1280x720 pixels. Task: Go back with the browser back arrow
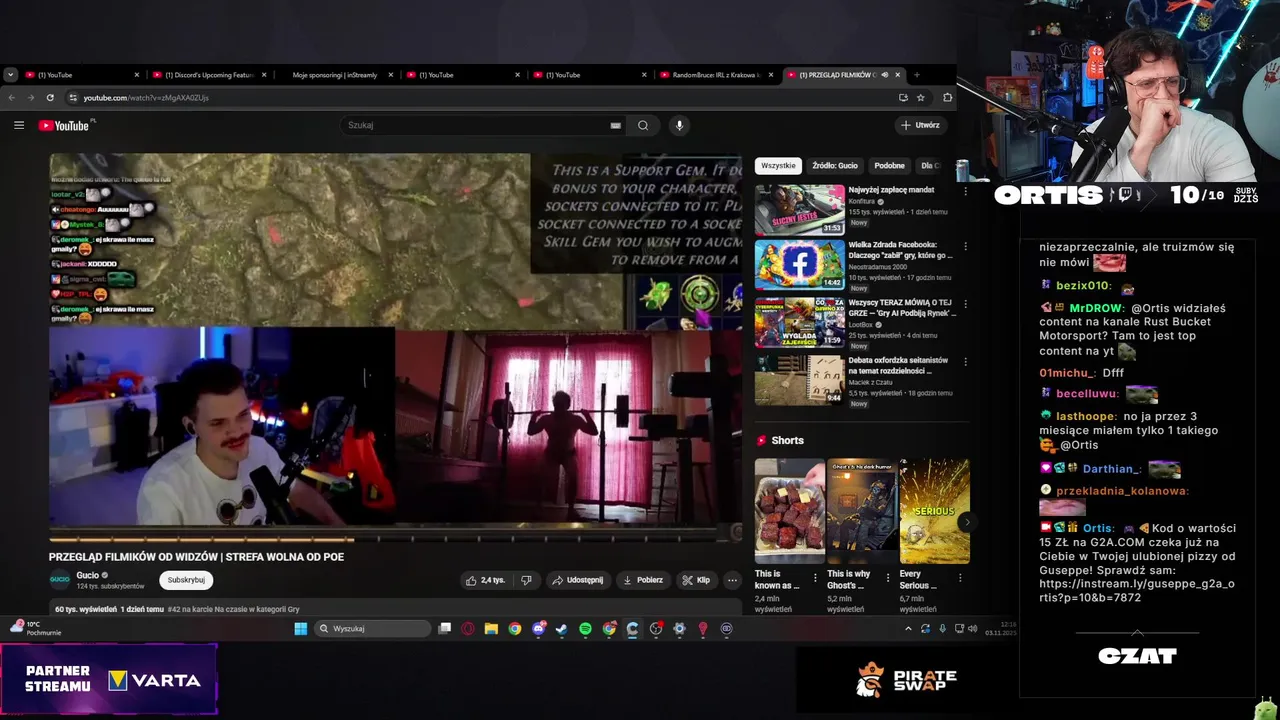pos(11,97)
